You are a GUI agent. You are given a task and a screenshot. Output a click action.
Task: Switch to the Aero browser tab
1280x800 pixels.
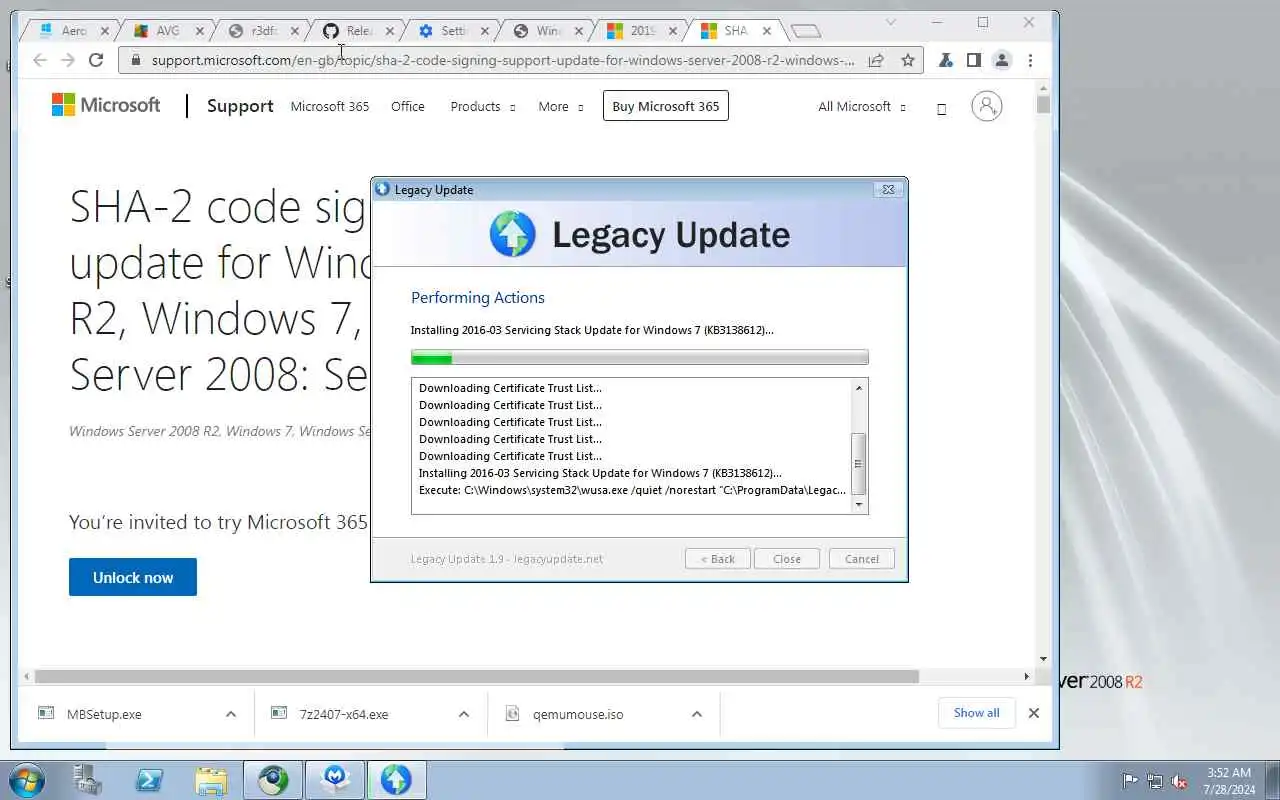[73, 31]
